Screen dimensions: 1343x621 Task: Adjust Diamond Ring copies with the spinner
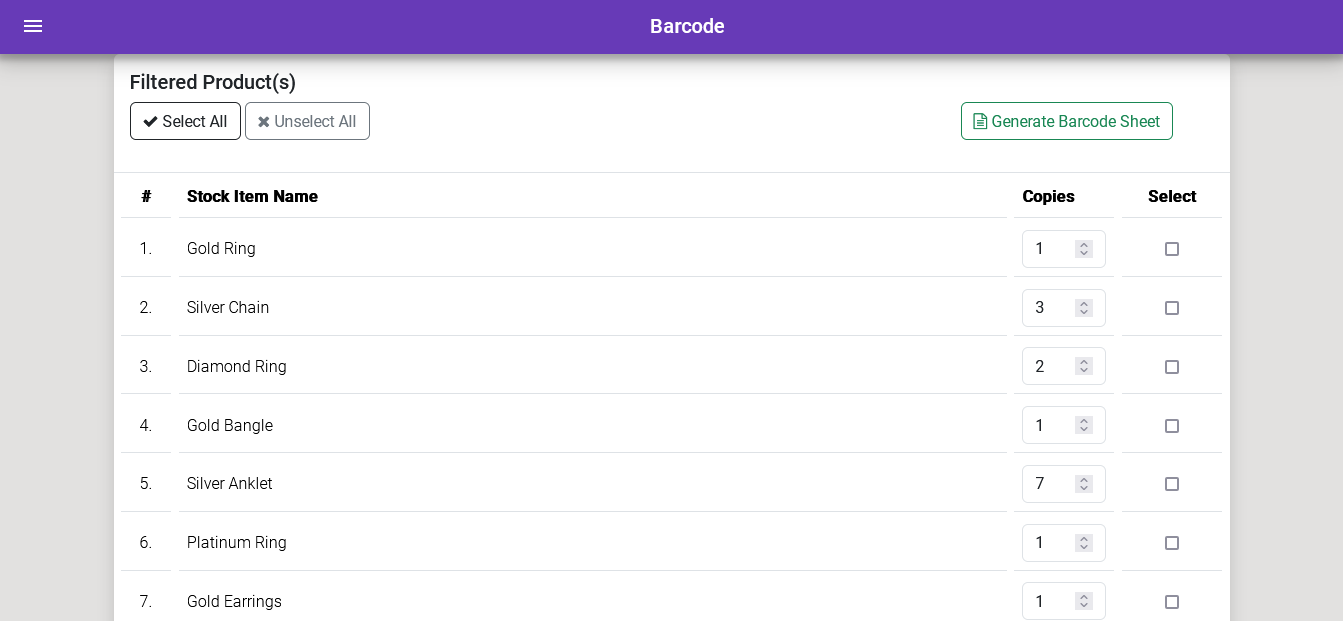(1084, 366)
